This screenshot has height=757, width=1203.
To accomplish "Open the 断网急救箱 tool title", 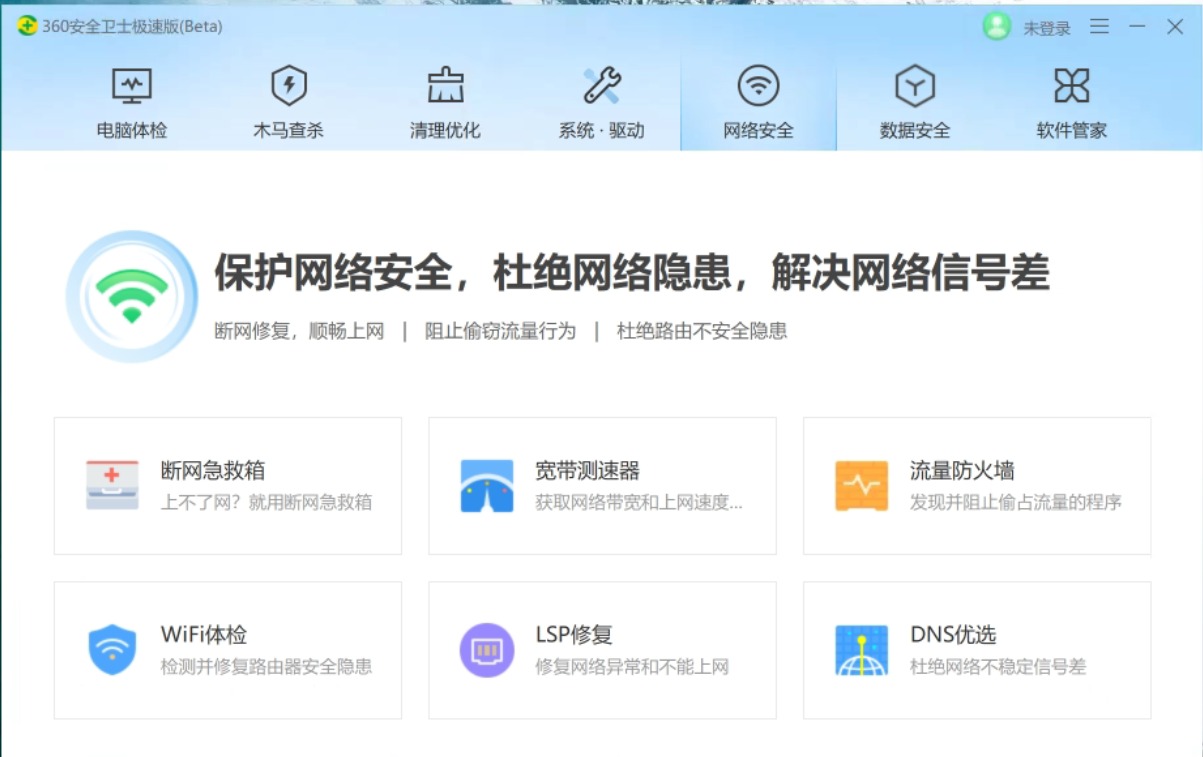I will pyautogui.click(x=212, y=470).
